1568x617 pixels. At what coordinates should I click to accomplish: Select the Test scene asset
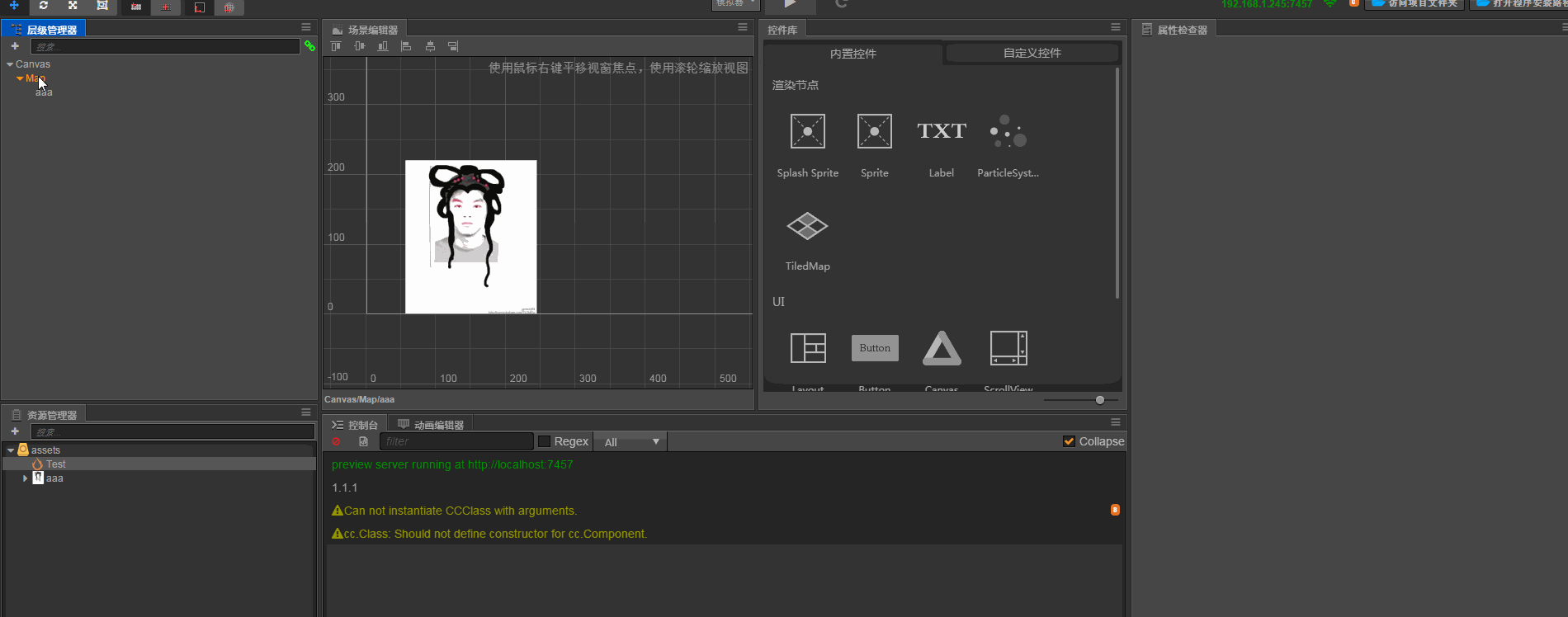tap(159, 464)
